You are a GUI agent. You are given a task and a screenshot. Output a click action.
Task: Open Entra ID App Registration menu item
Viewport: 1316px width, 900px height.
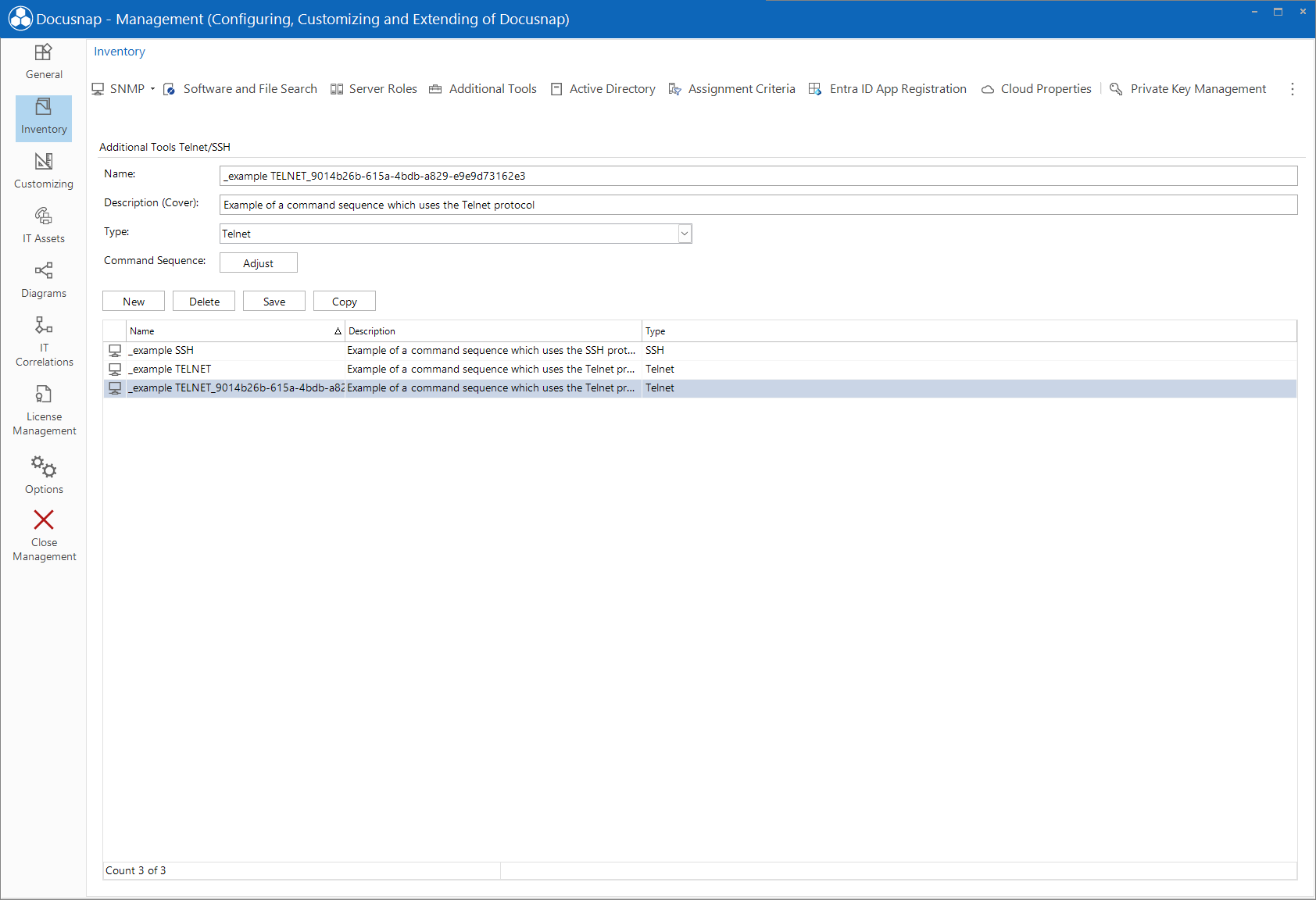click(898, 89)
